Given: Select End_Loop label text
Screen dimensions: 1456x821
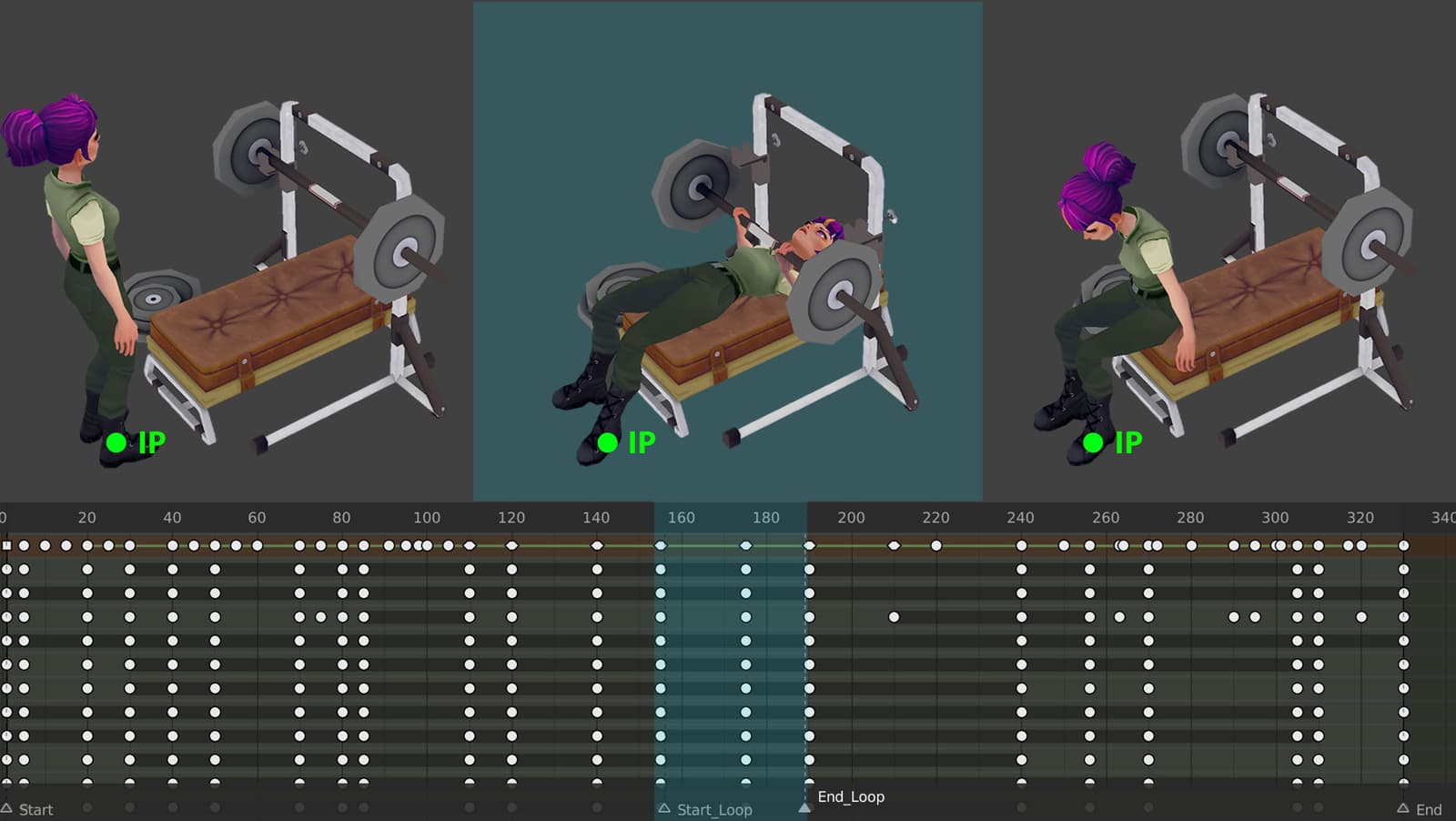Looking at the screenshot, I should pos(851,796).
